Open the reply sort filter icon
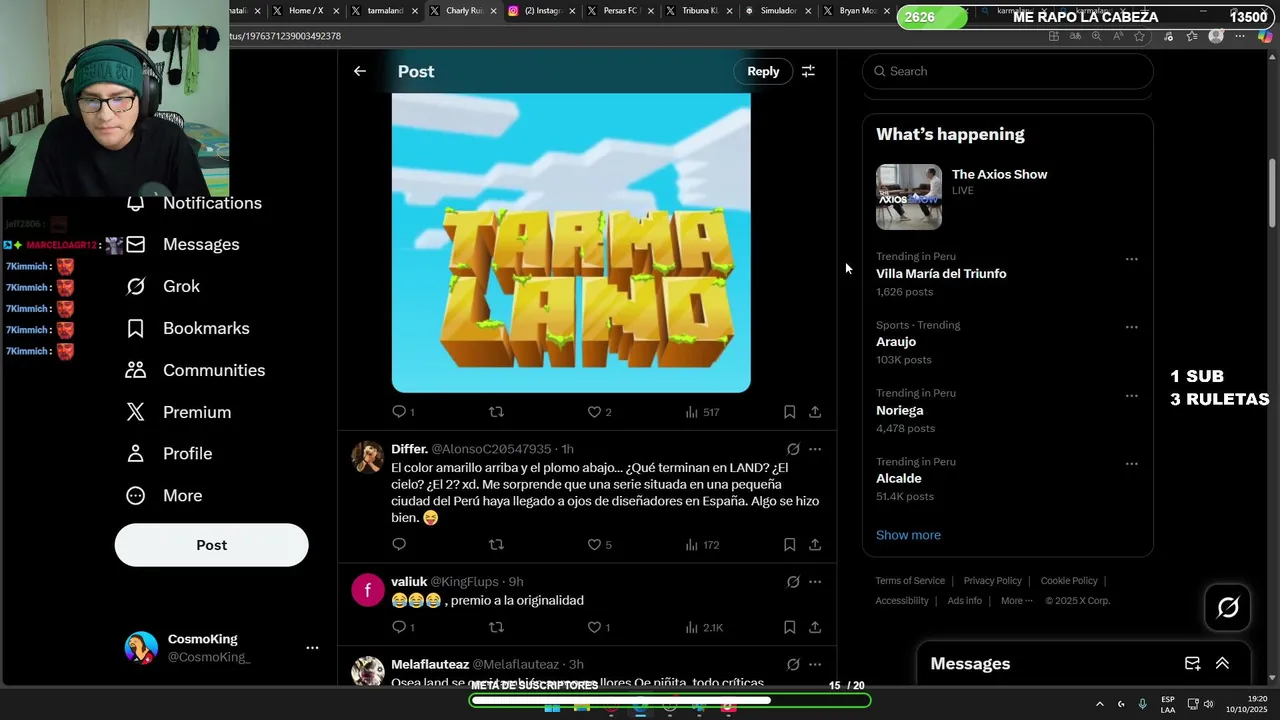Viewport: 1280px width, 720px height. point(808,71)
